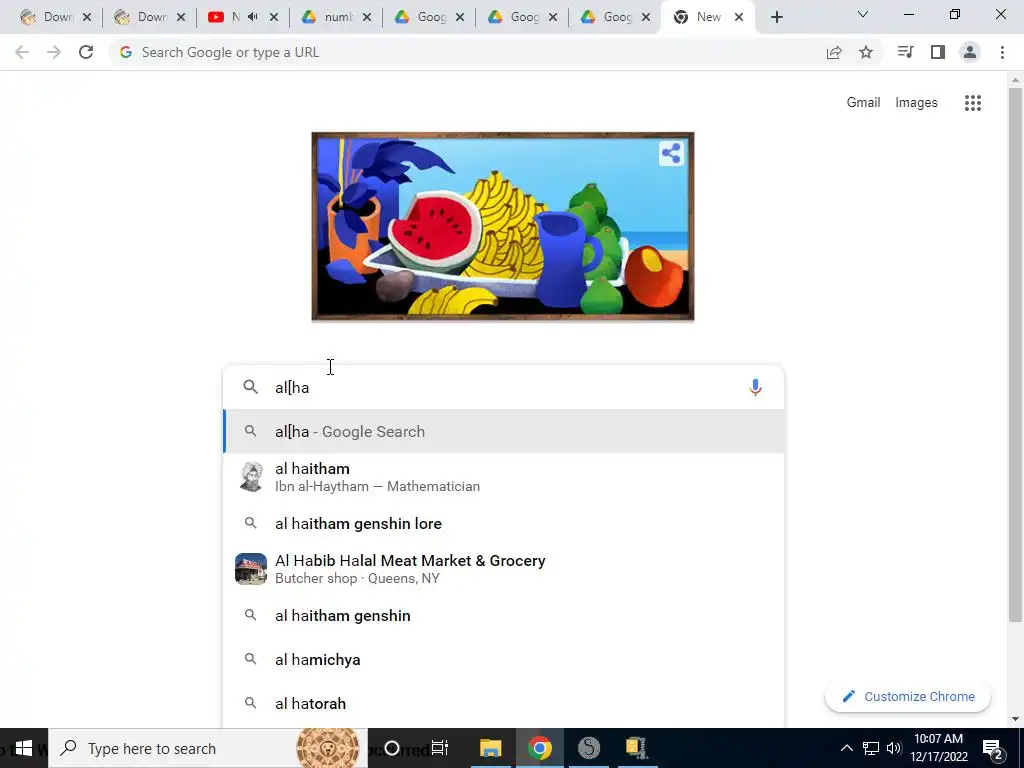Viewport: 1024px width, 768px height.
Task: Expand the tab search chevron
Action: pyautogui.click(x=863, y=14)
